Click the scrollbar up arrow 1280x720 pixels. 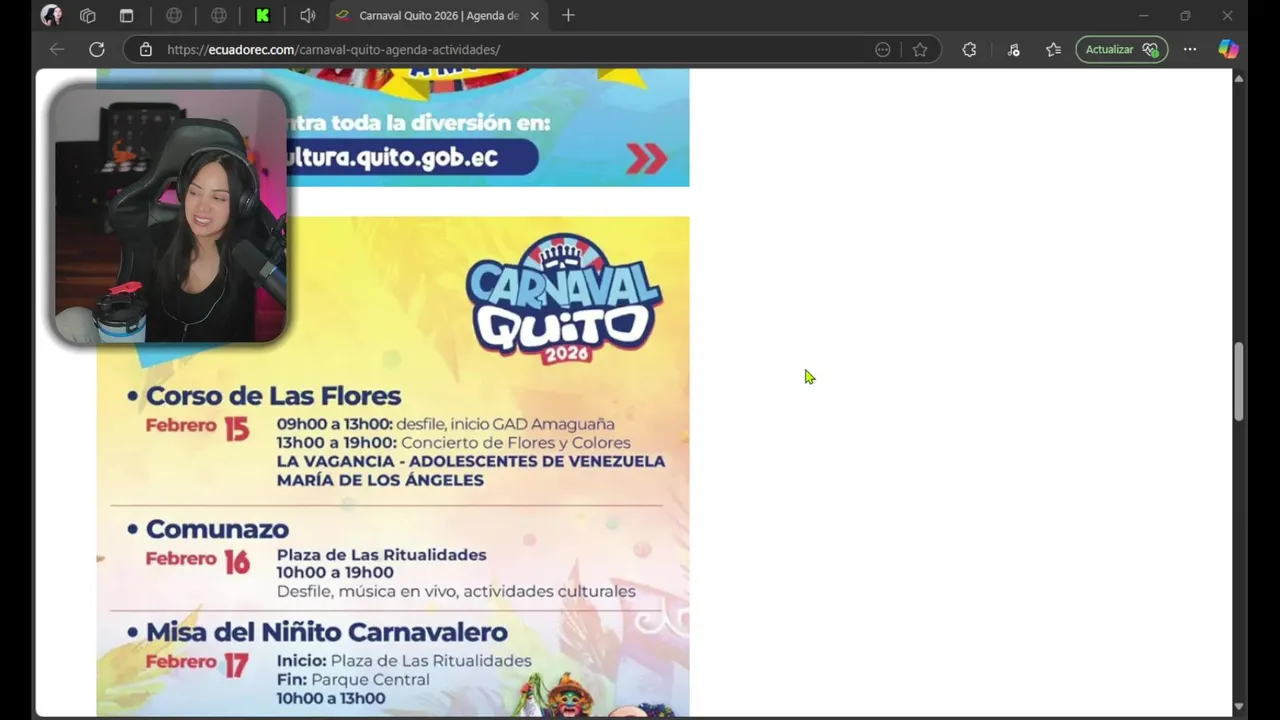[1239, 77]
